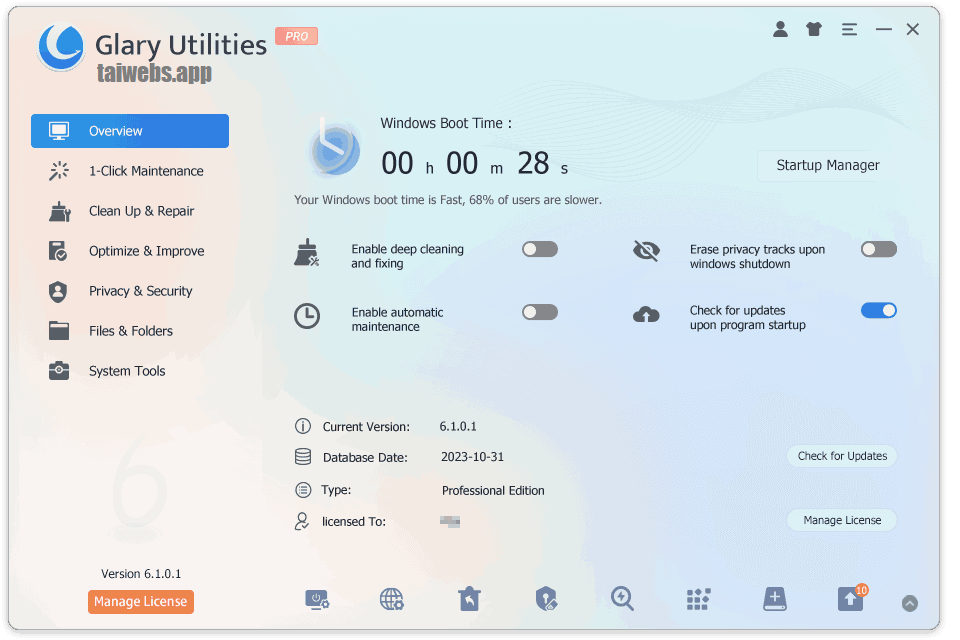This screenshot has height=640, width=960.
Task: Click the computer power settings icon
Action: coord(317,600)
